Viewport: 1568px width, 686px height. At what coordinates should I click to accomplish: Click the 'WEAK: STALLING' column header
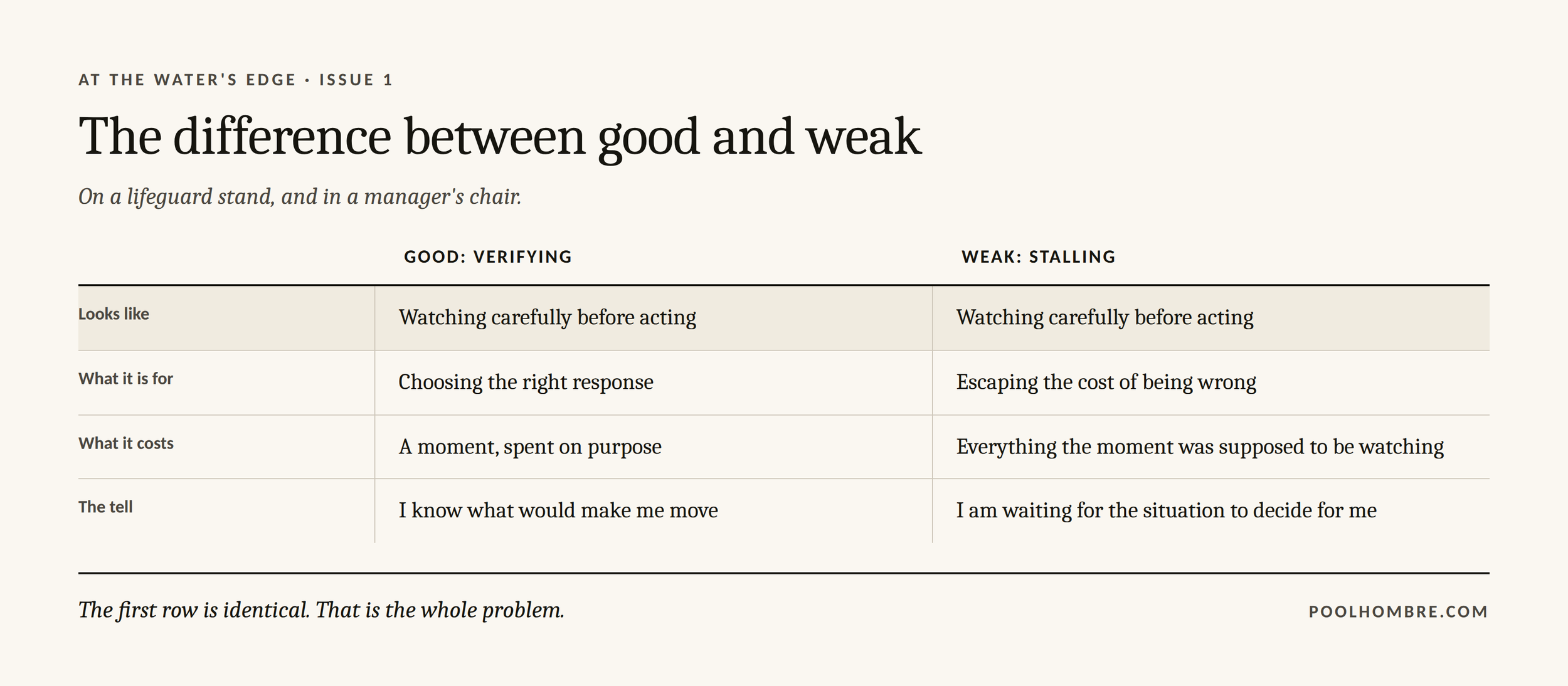pyautogui.click(x=1039, y=257)
